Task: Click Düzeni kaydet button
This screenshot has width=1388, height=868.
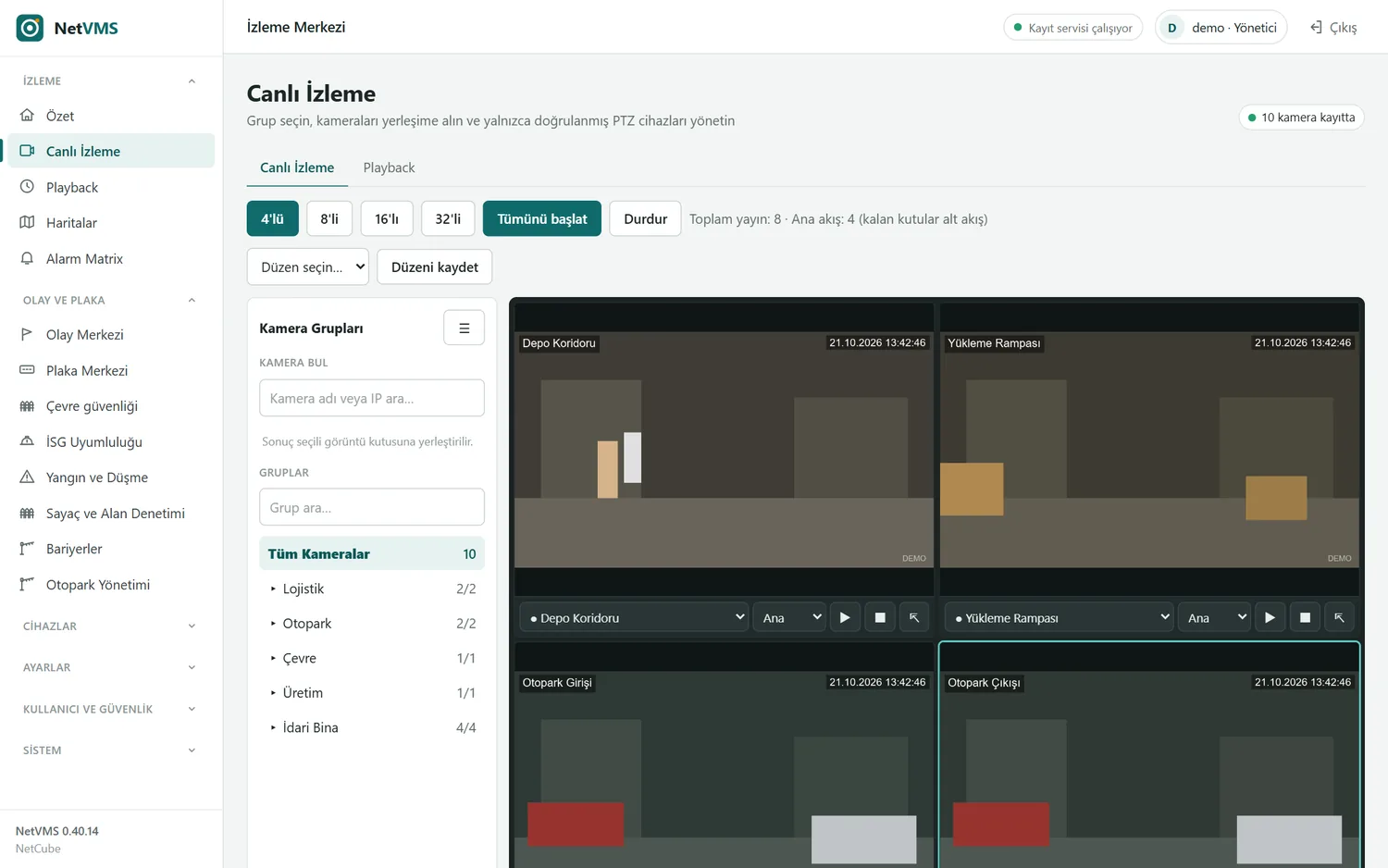Action: tap(435, 267)
